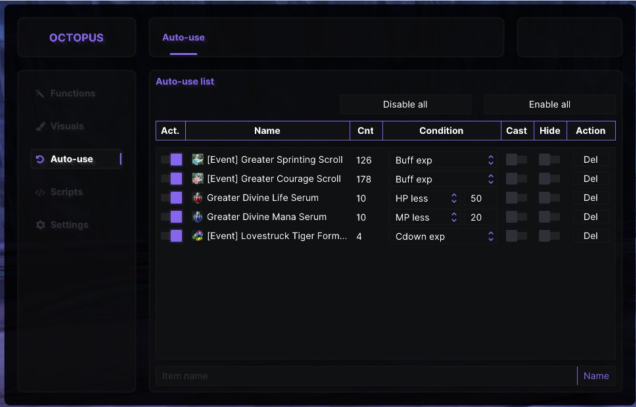Open the Cdown exp condition dropdown
The image size is (636, 407).
(444, 236)
